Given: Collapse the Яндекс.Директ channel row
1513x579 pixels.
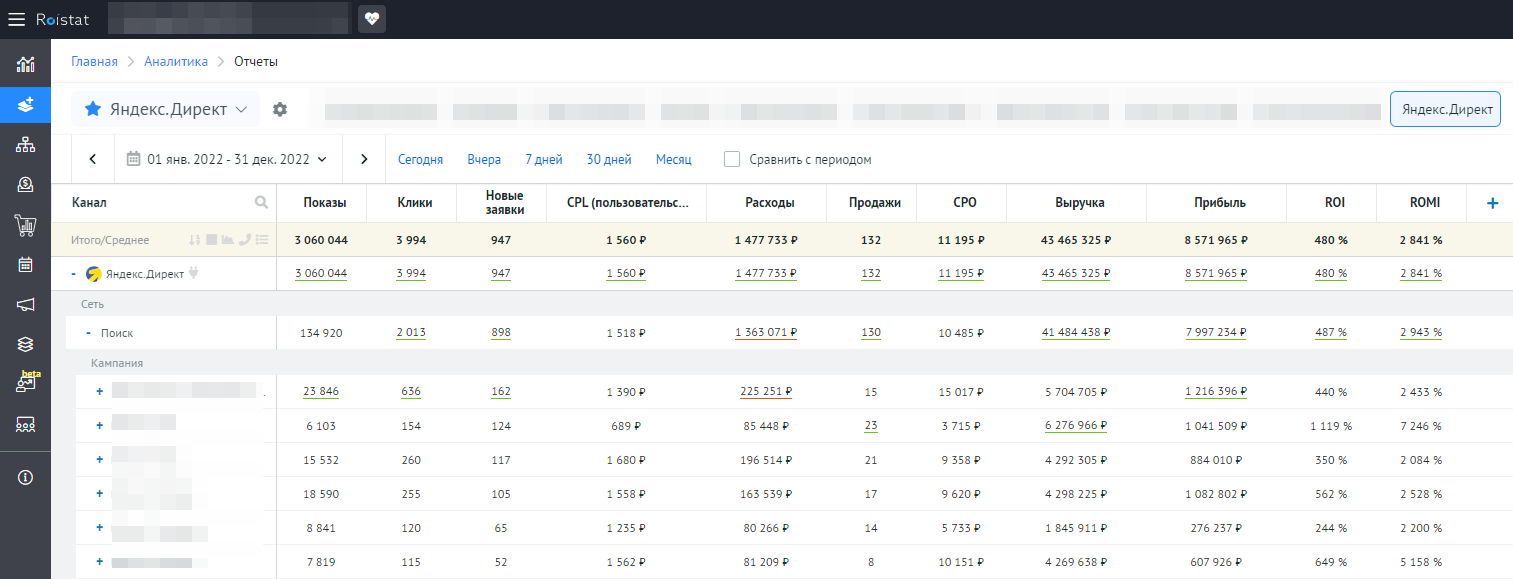Looking at the screenshot, I should (73, 273).
